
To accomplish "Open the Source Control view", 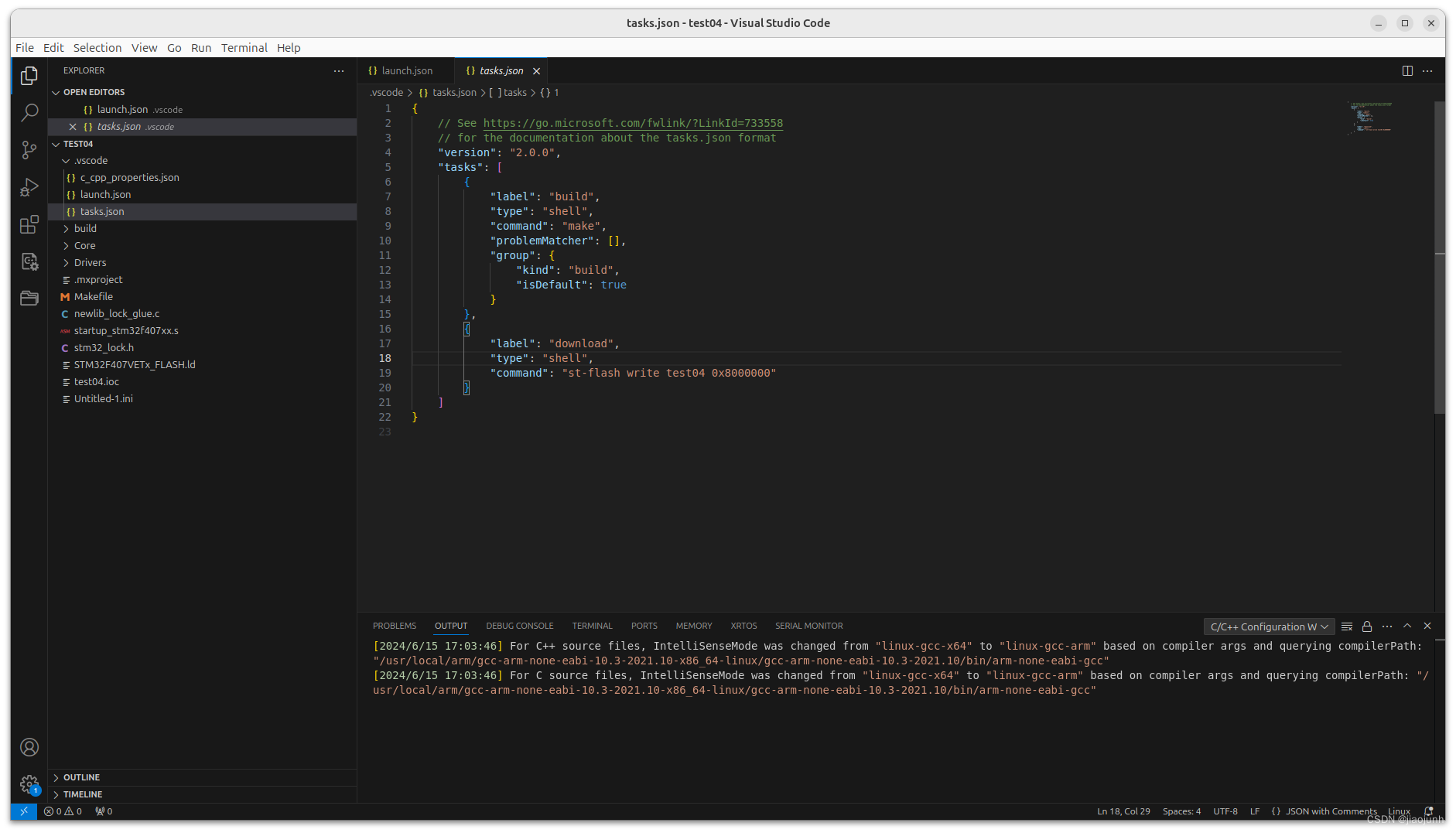I will [x=29, y=150].
